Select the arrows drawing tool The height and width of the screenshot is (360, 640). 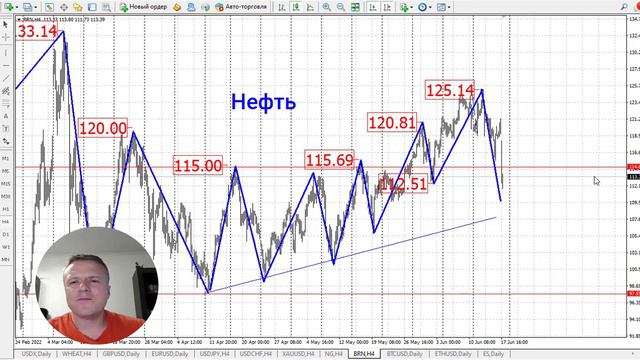6,142
